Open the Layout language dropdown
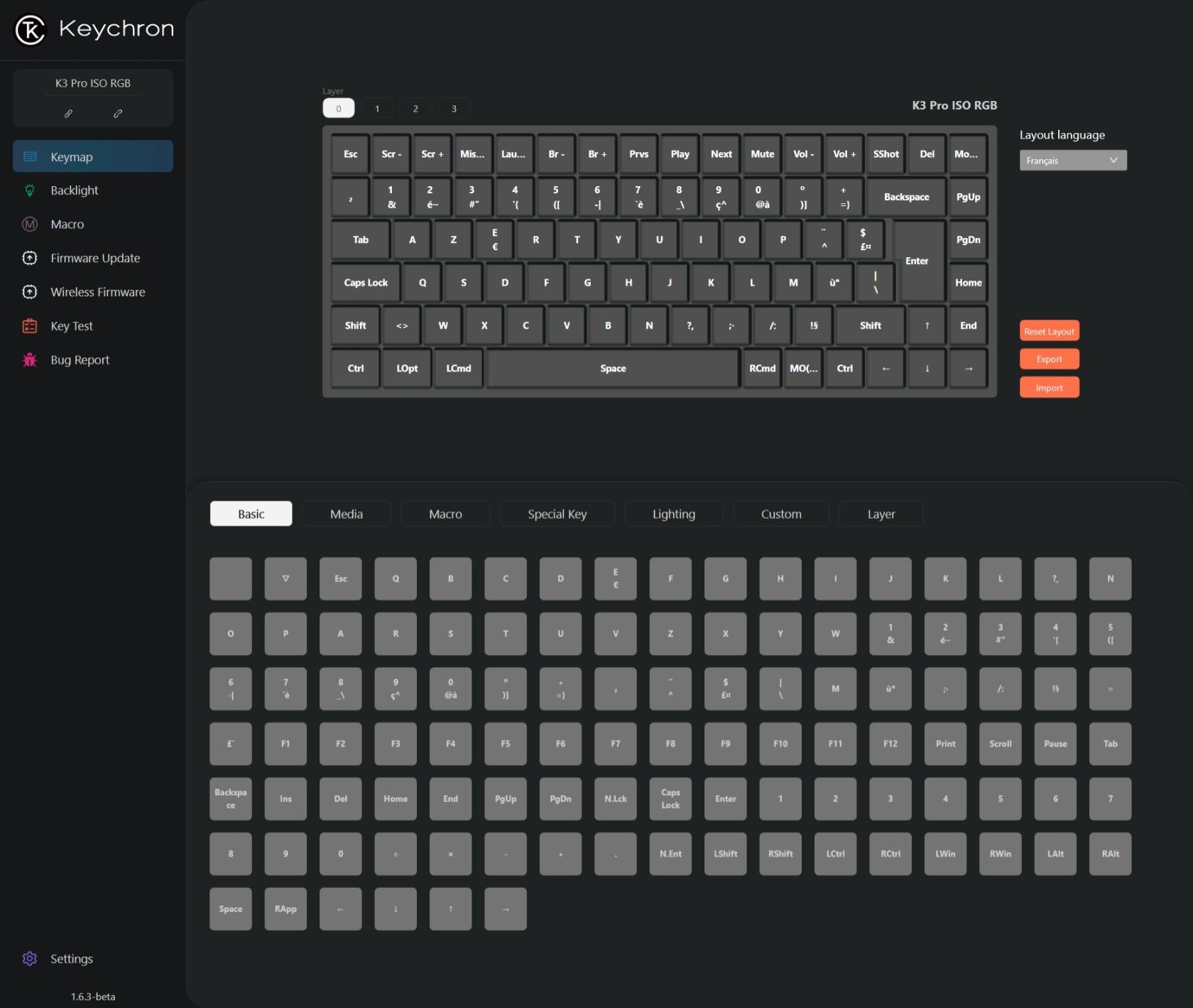This screenshot has height=1008, width=1193. coord(1072,161)
